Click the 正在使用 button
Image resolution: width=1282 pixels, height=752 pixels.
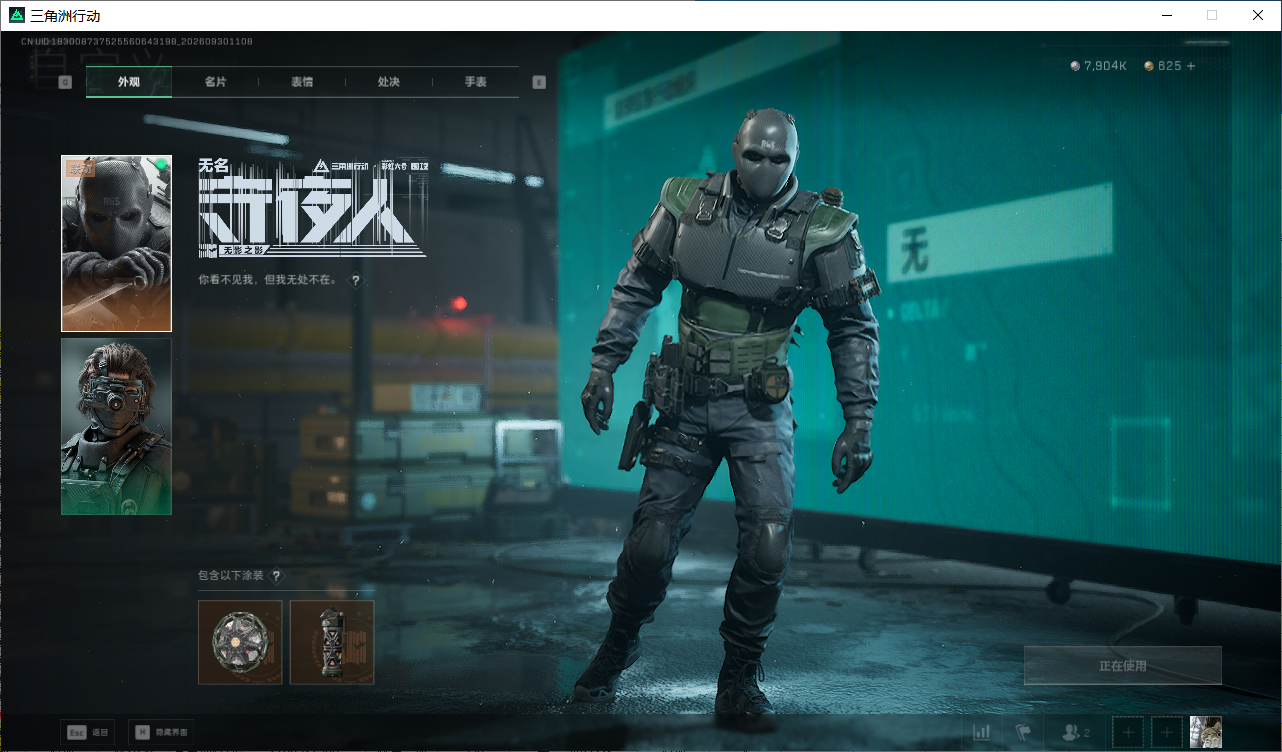[1123, 666]
